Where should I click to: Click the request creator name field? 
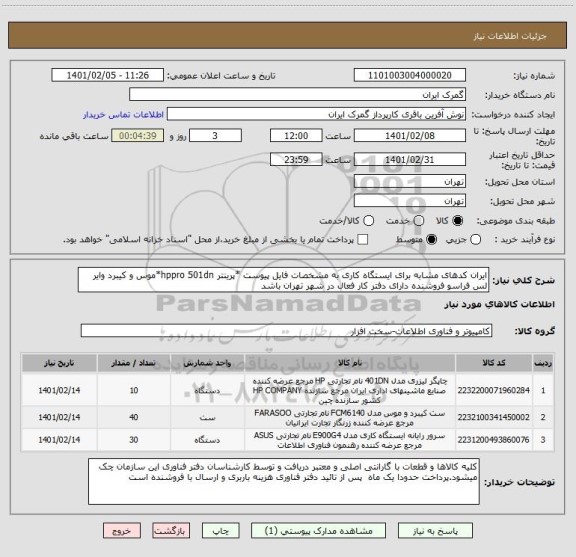(x=316, y=114)
